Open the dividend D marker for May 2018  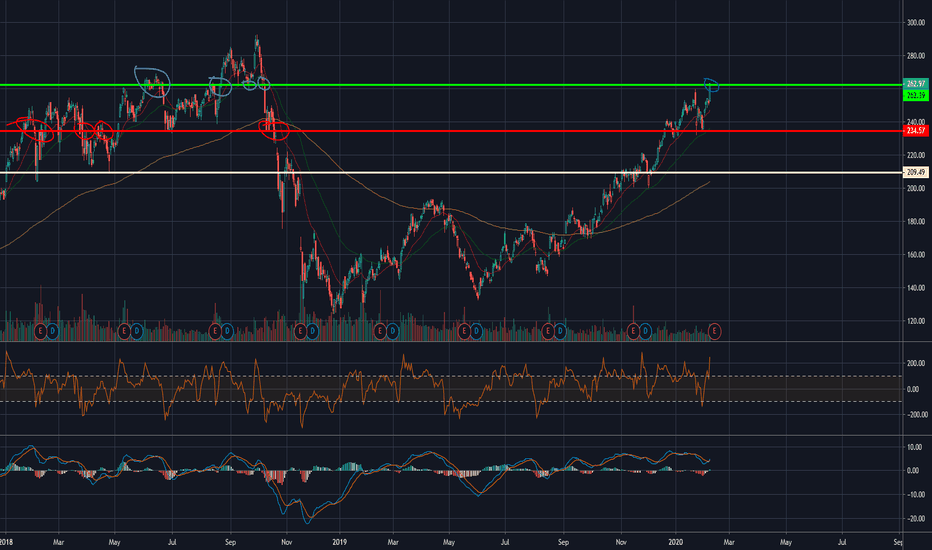137,331
